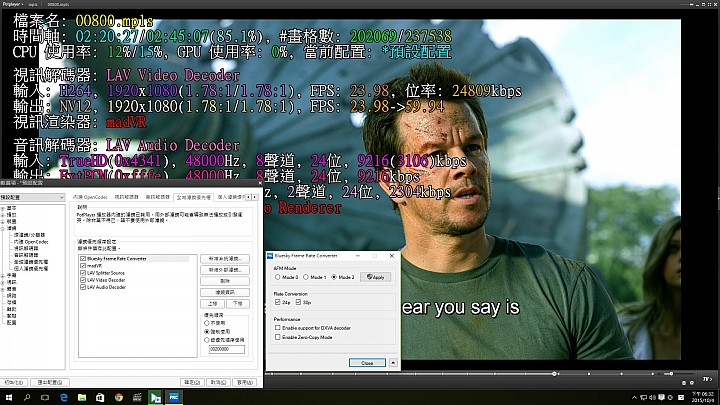Uncheck LAV Video Decoder filter

click(83, 280)
